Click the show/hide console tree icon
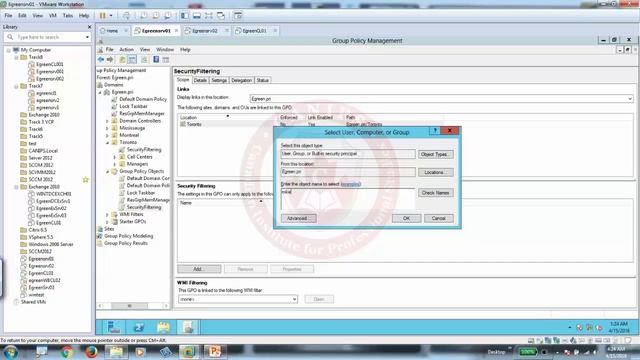This screenshot has width=640, height=360. coord(132,60)
